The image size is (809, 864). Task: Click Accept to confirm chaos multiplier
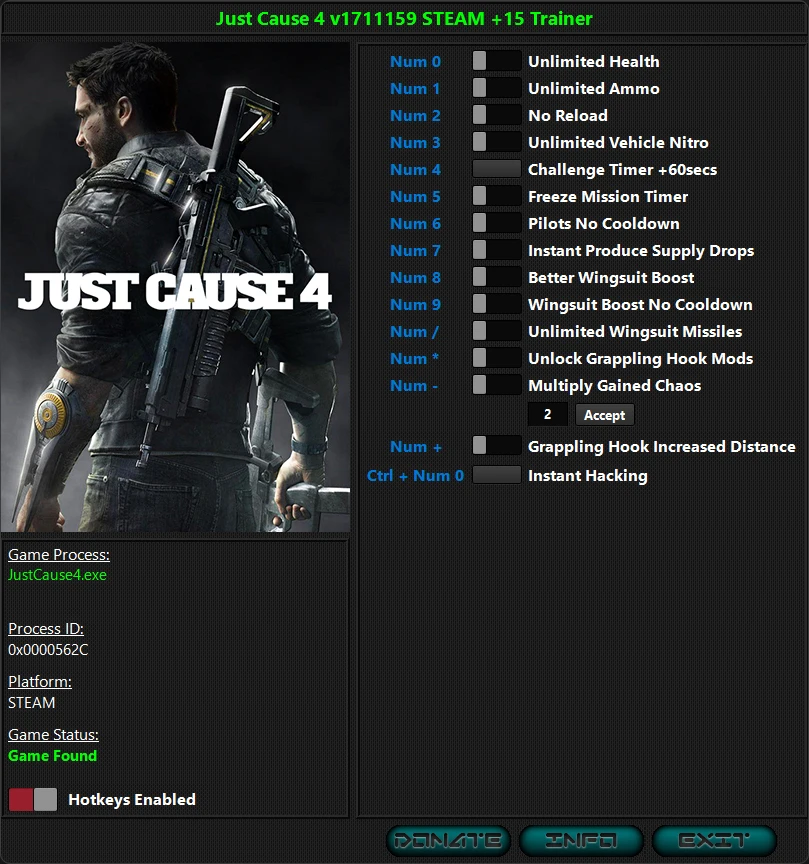click(x=604, y=414)
